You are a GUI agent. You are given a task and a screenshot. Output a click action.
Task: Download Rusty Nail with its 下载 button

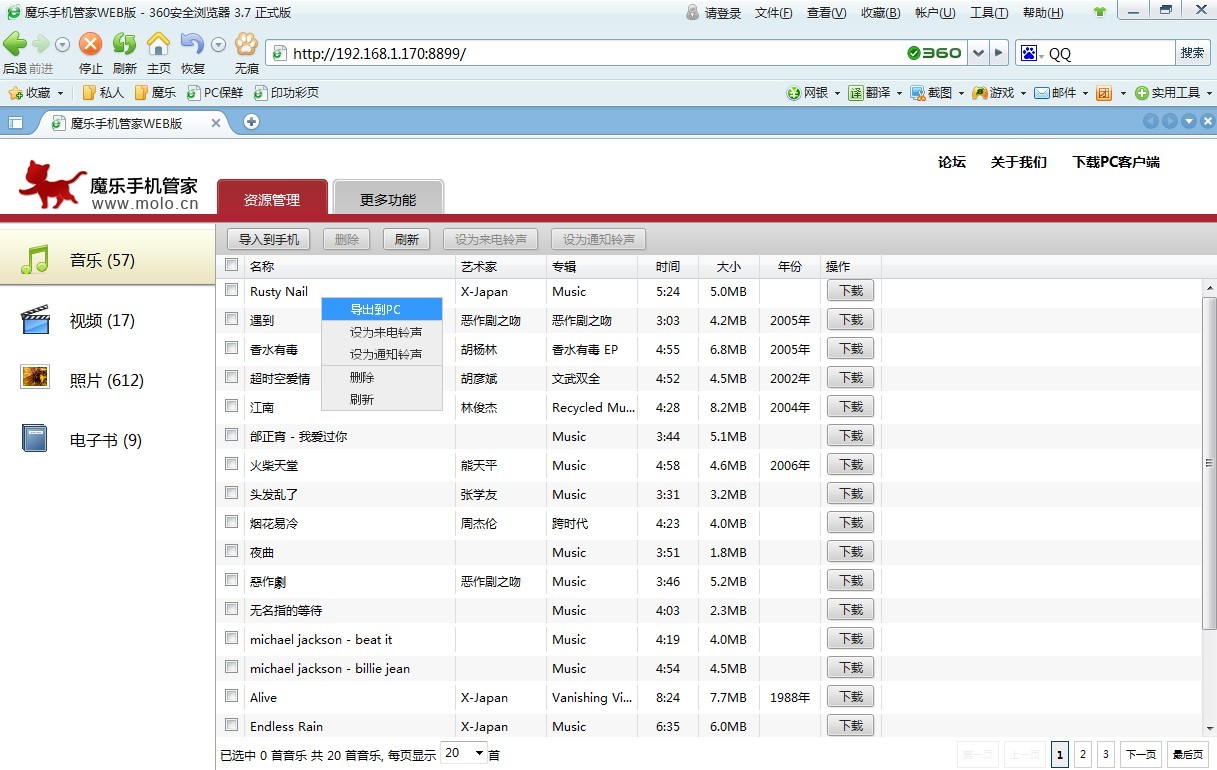(x=850, y=291)
